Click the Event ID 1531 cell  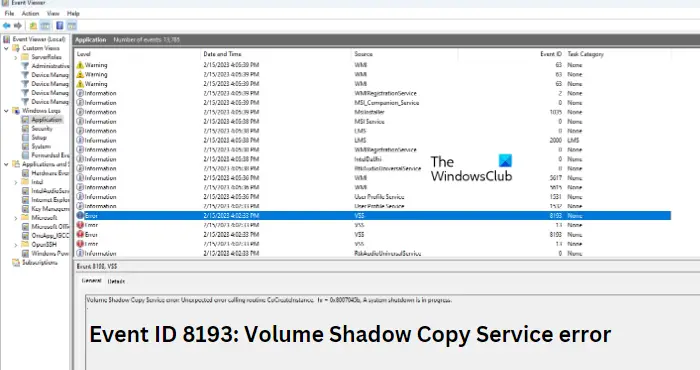pyautogui.click(x=556, y=197)
